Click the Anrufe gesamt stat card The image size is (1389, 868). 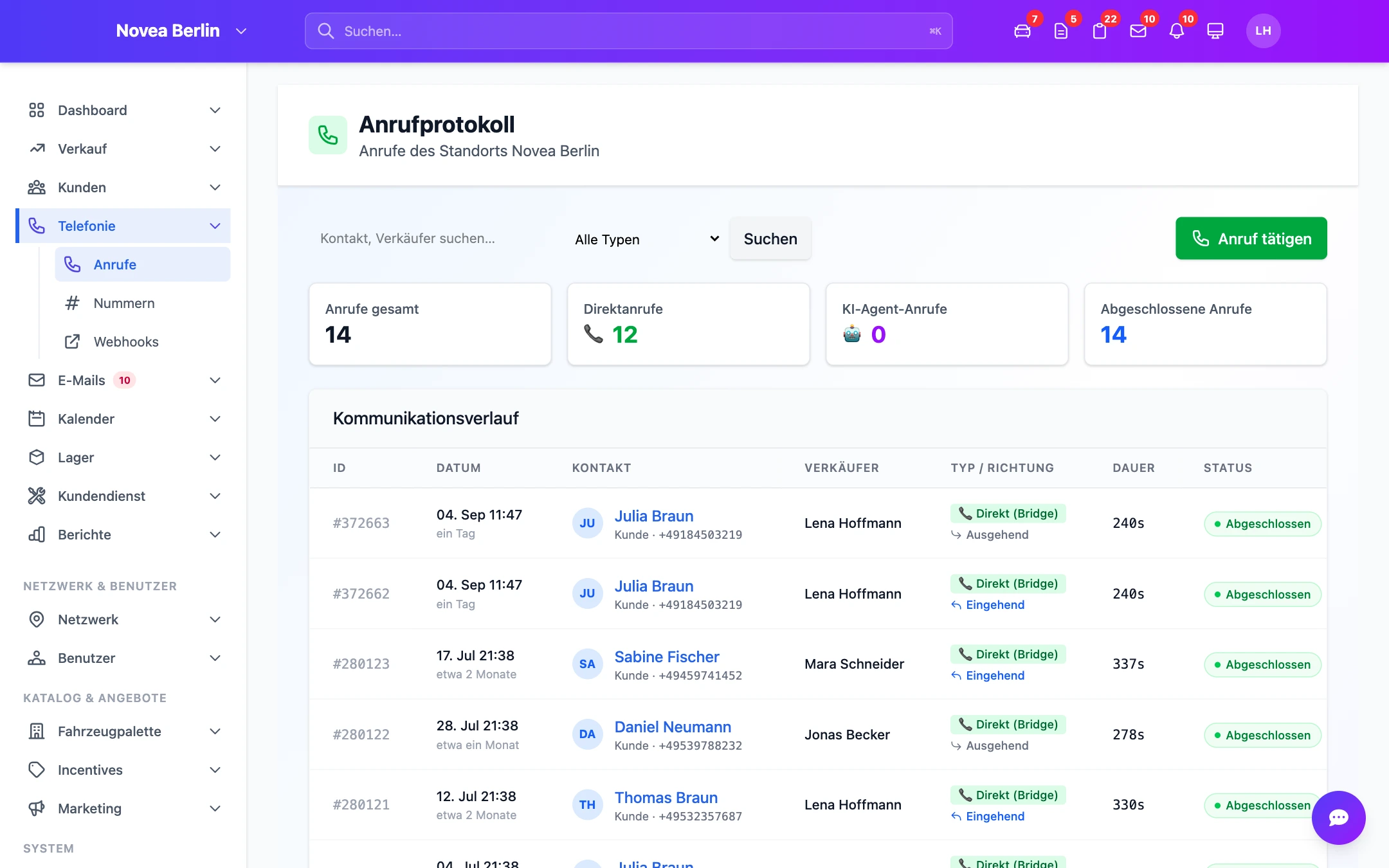click(x=430, y=324)
